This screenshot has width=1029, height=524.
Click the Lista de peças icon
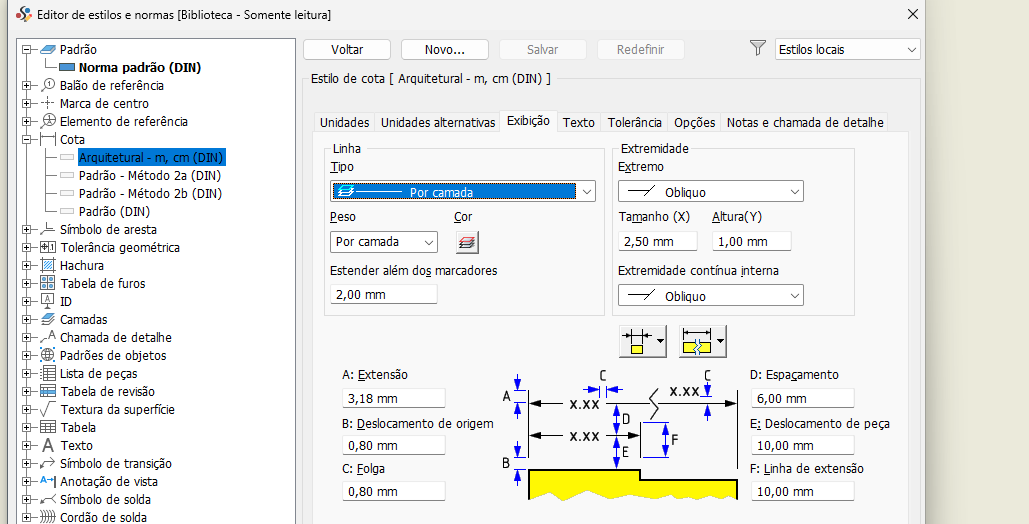tap(48, 373)
